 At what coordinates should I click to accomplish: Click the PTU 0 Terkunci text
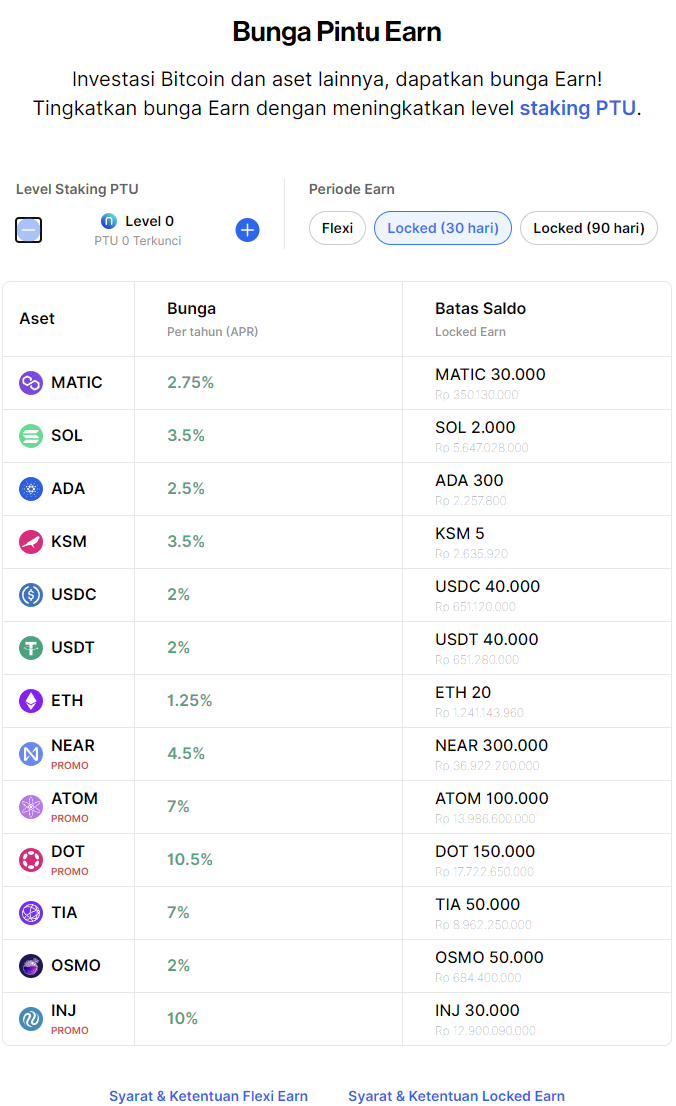(x=138, y=241)
